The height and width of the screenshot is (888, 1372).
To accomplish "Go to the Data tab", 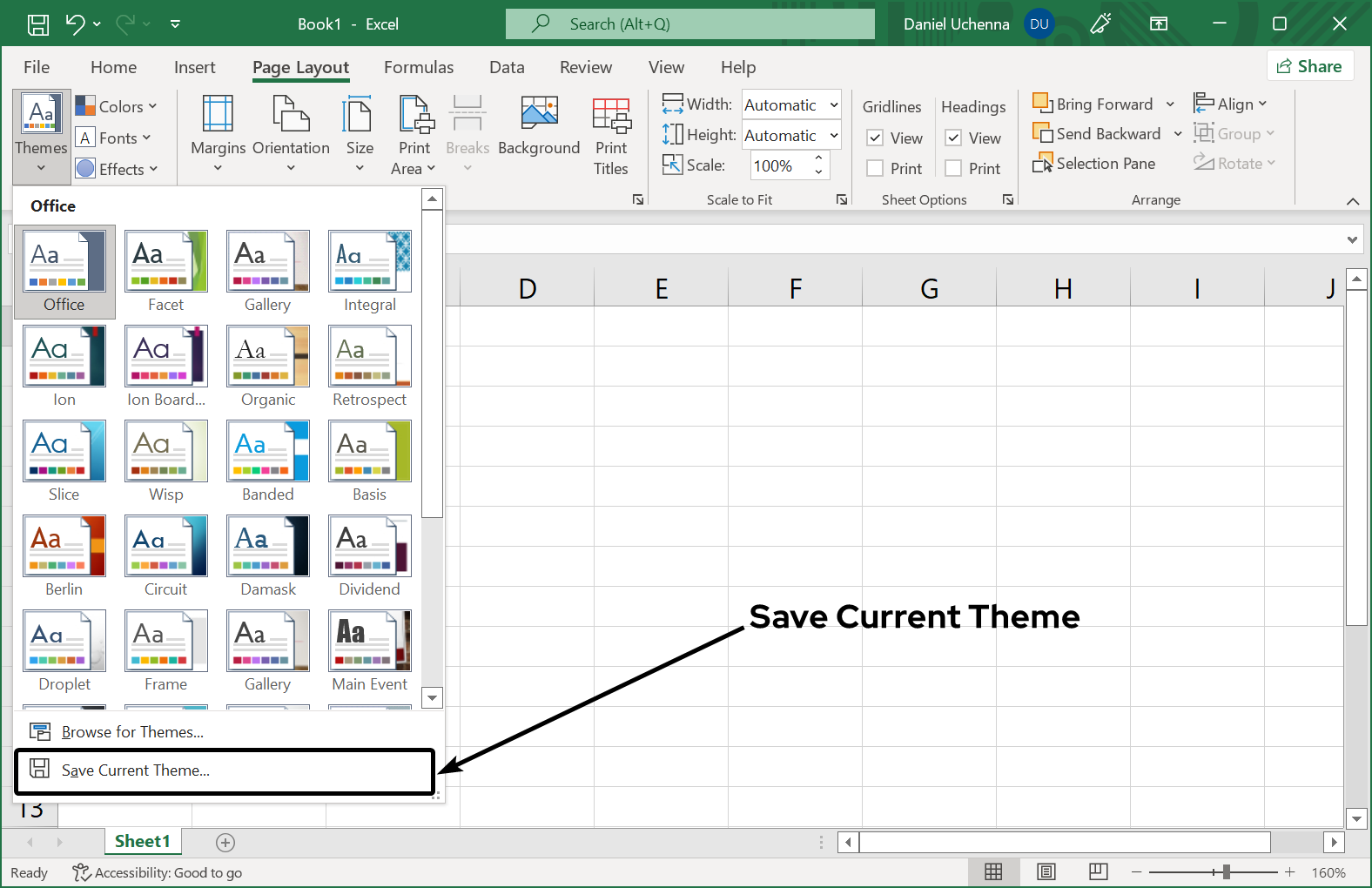I will (x=507, y=67).
